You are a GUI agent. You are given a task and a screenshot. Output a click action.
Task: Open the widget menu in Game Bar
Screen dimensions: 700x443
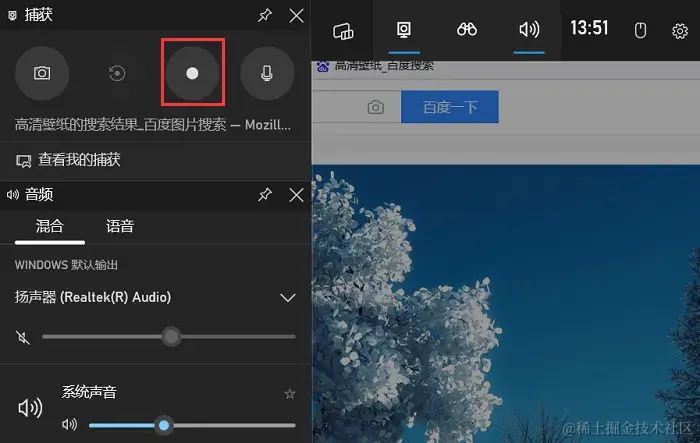[x=343, y=30]
